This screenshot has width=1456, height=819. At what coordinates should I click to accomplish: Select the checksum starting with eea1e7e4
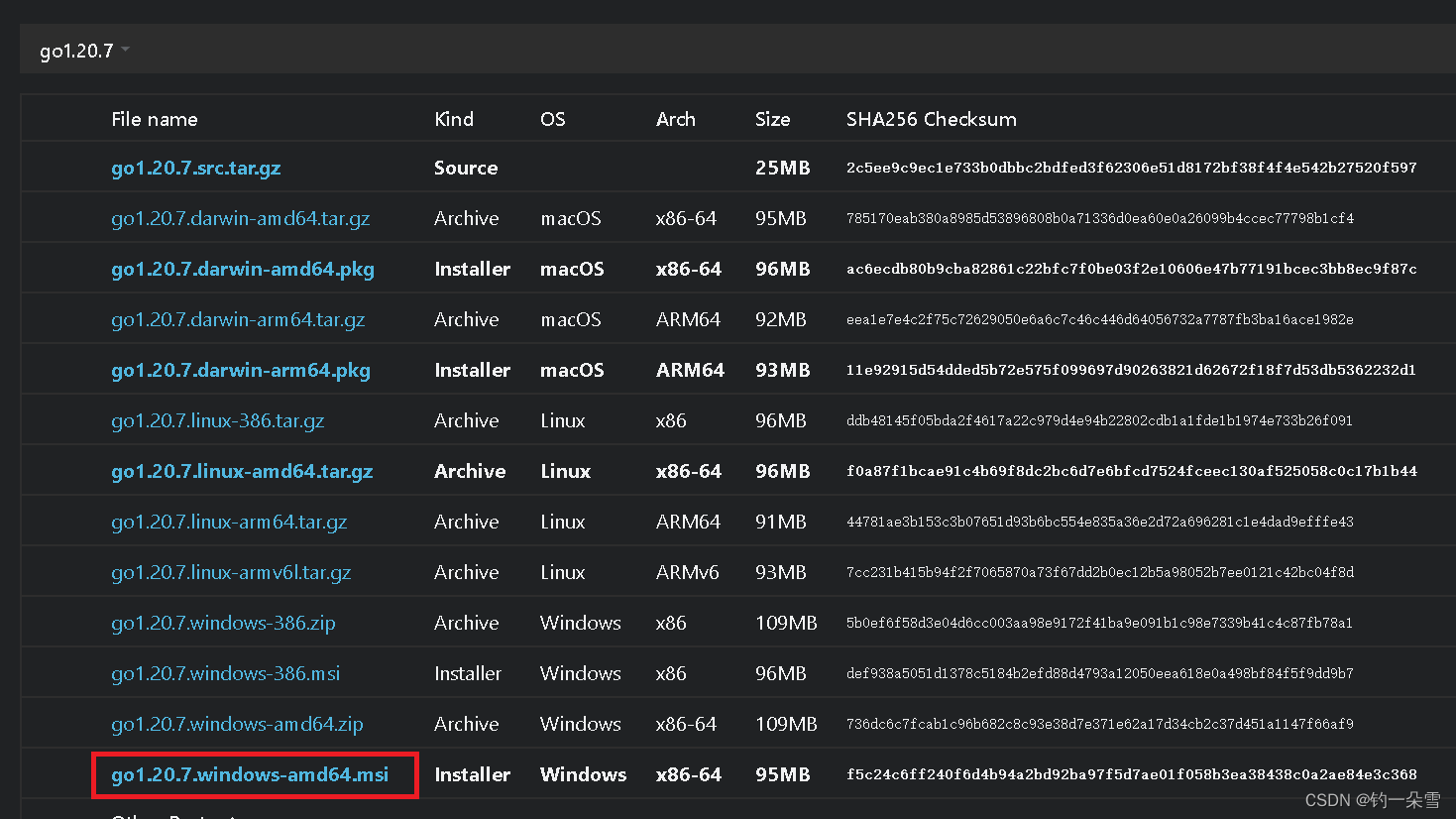coord(1100,319)
